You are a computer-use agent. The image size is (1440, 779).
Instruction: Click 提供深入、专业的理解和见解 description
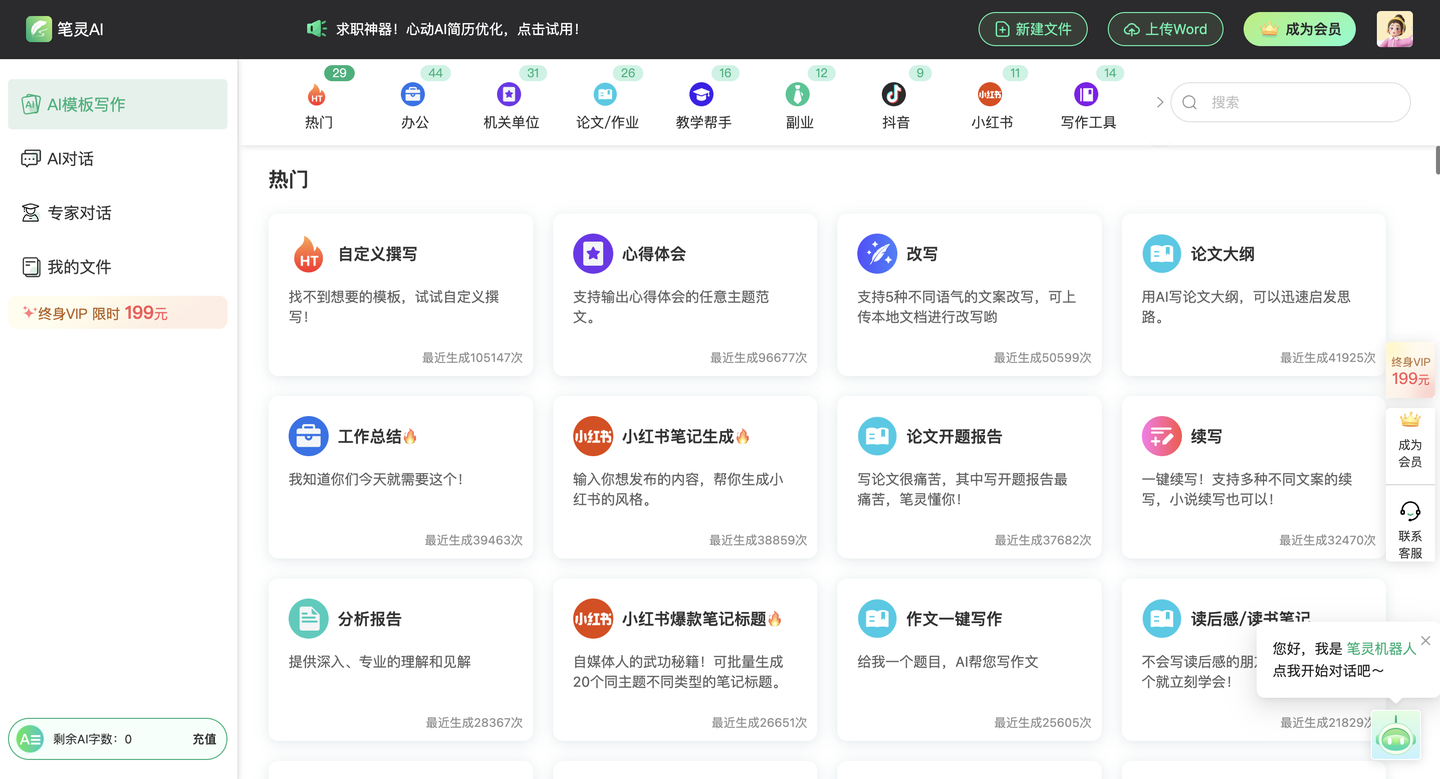pos(380,661)
